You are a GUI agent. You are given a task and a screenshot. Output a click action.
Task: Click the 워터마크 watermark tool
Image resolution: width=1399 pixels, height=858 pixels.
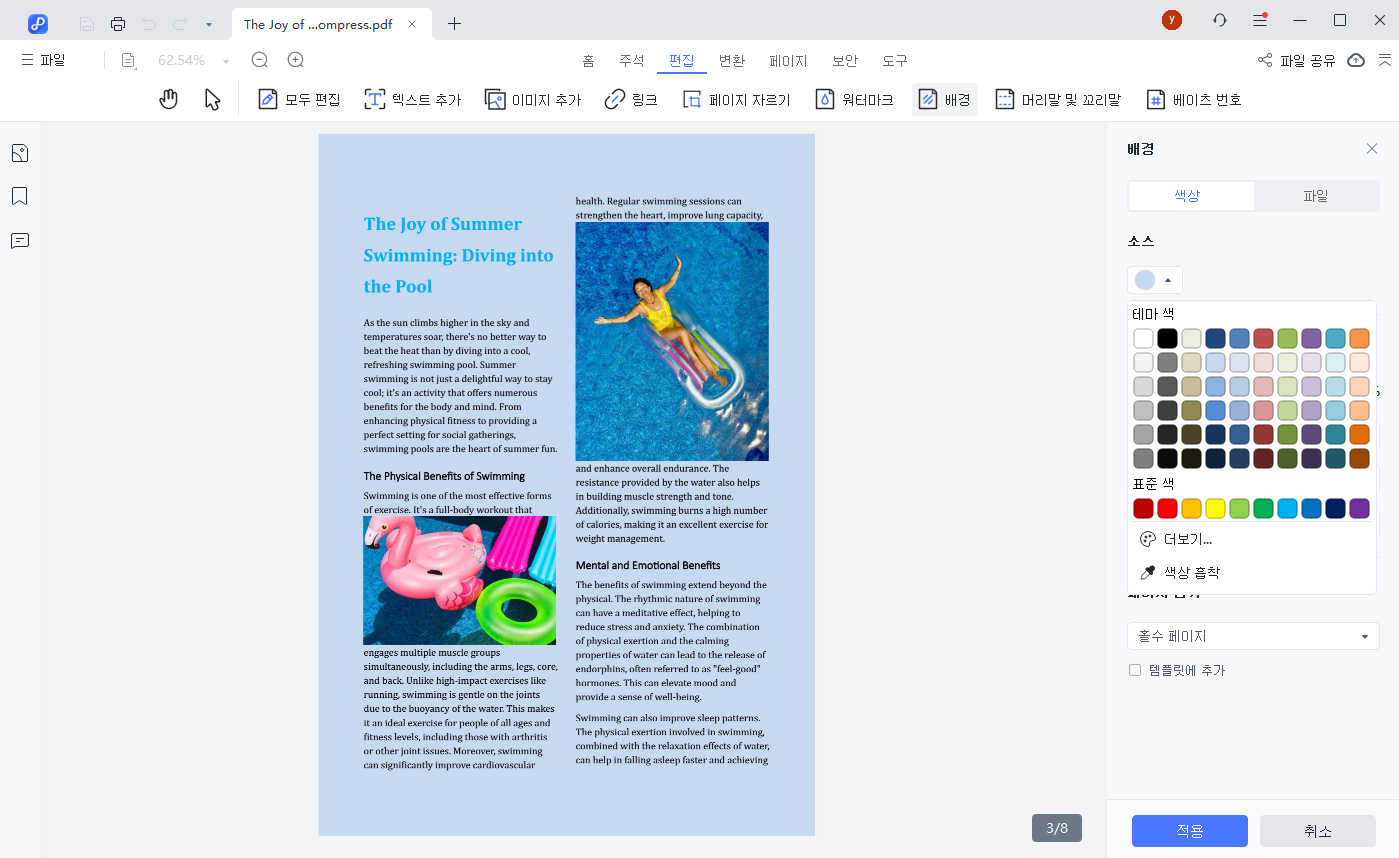(x=855, y=100)
